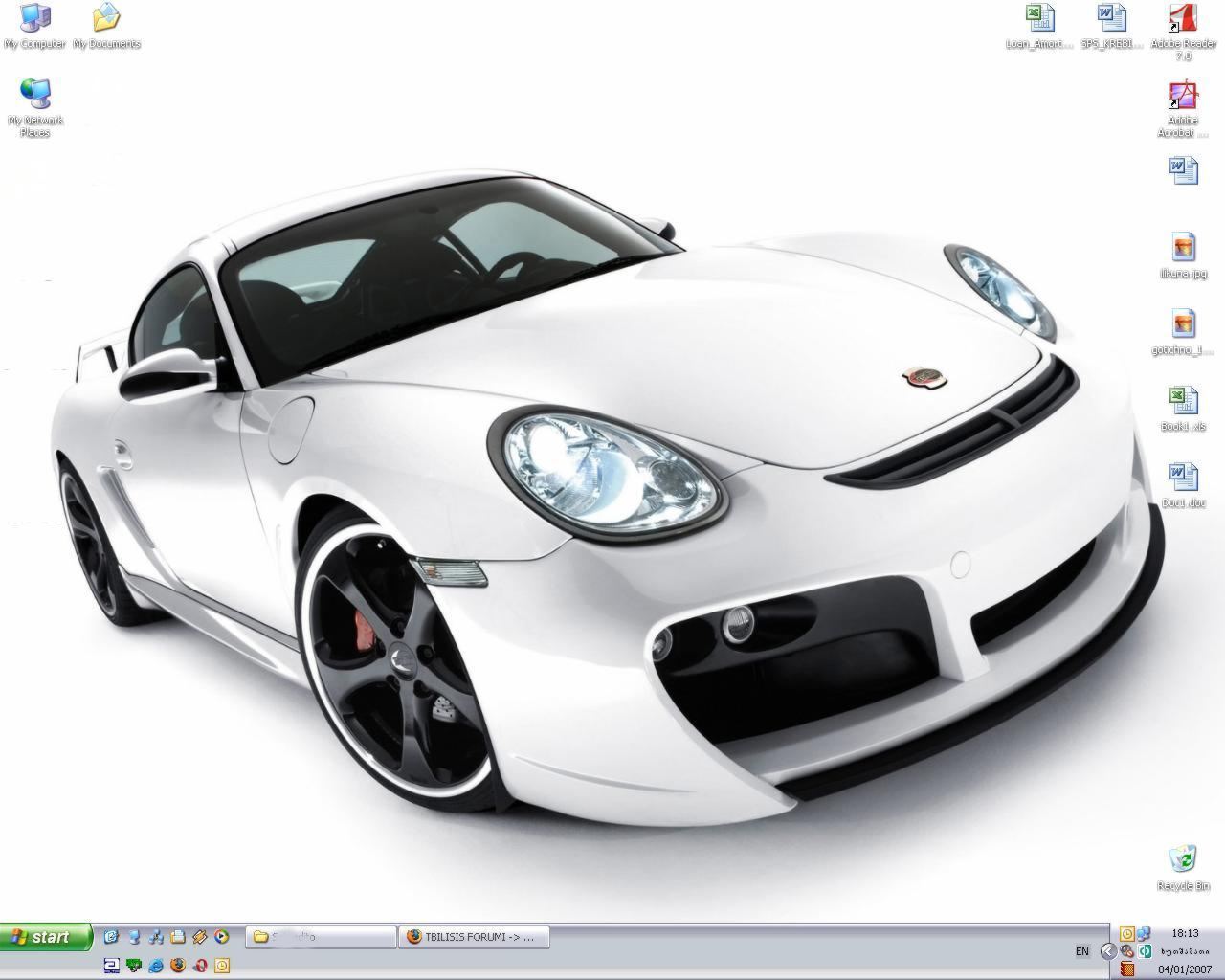Launch Windows Media Player from Quick Launch
This screenshot has height=980, width=1225.
tap(222, 937)
